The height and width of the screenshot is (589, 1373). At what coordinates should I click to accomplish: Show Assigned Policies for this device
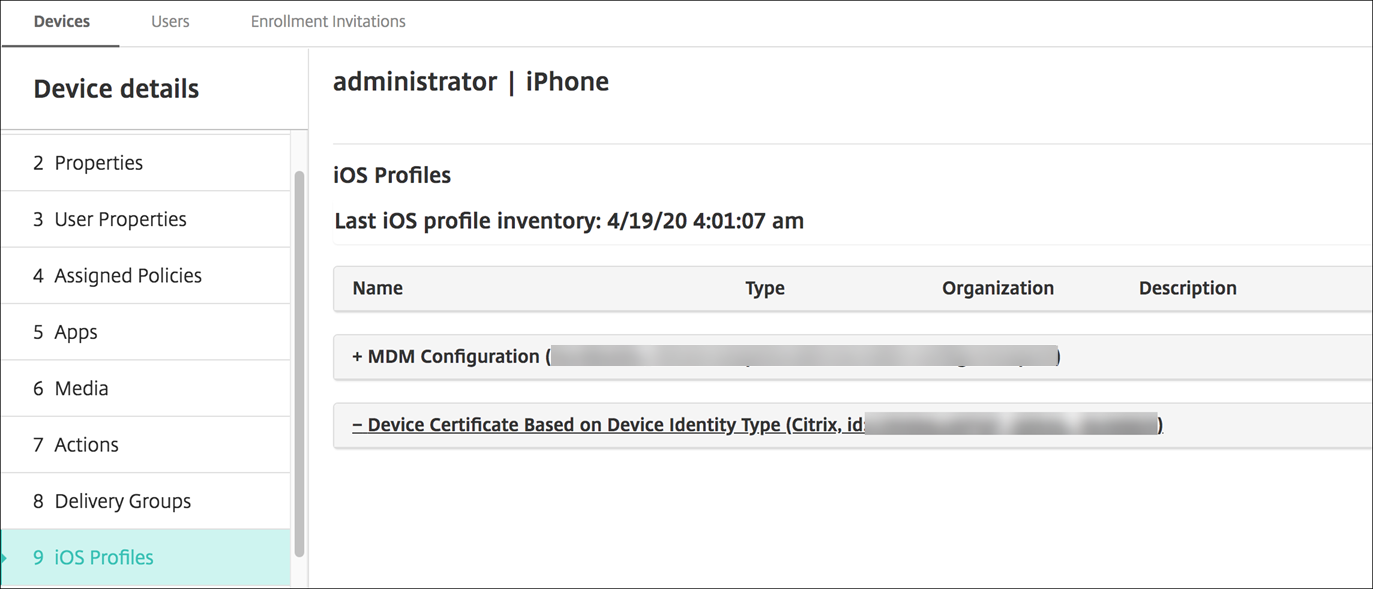tap(127, 276)
